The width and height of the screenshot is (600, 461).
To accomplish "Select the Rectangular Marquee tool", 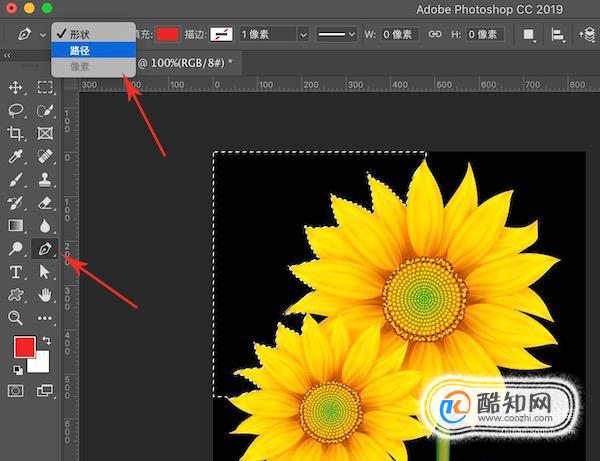I will [45, 87].
